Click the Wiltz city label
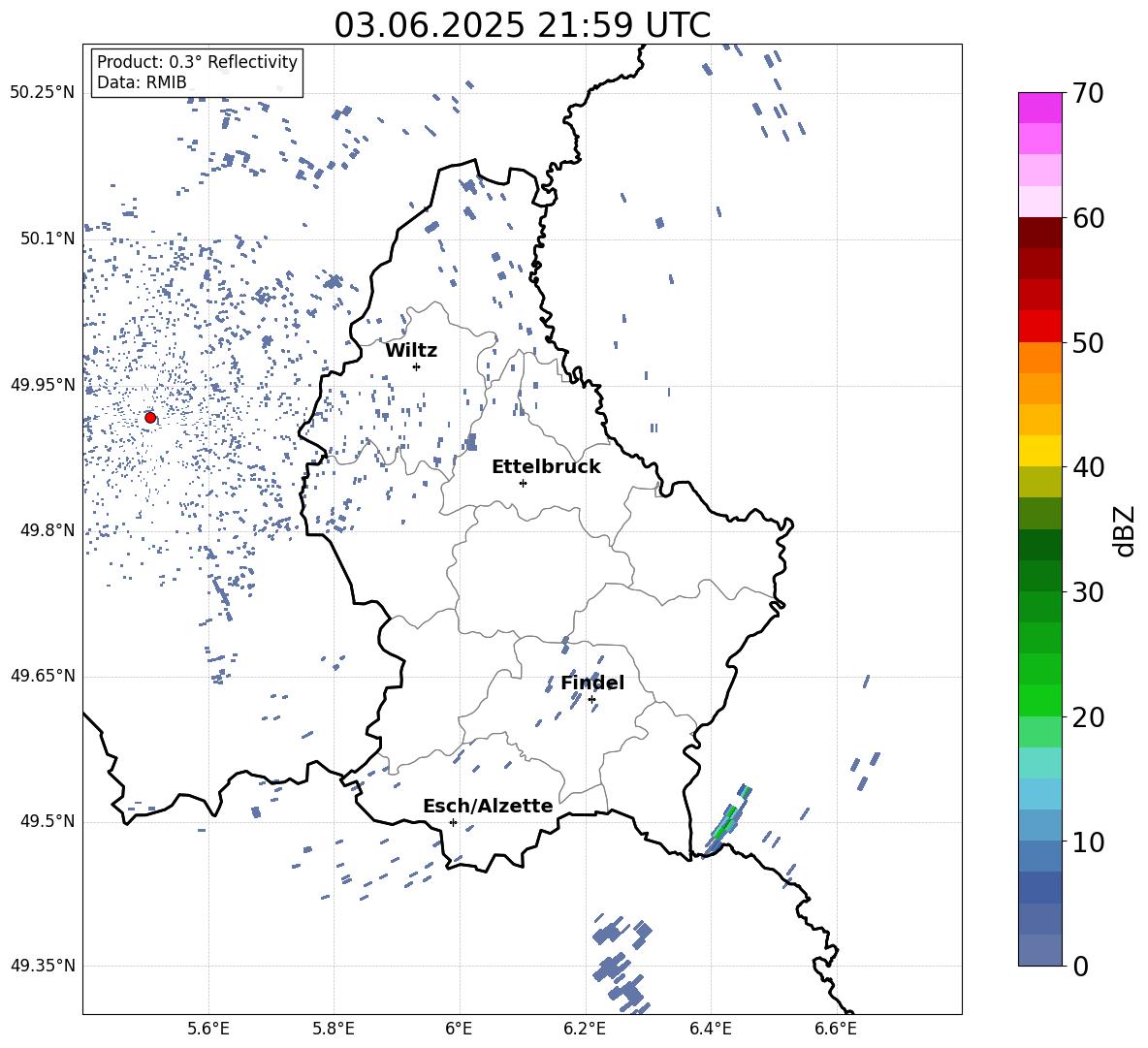 point(411,351)
